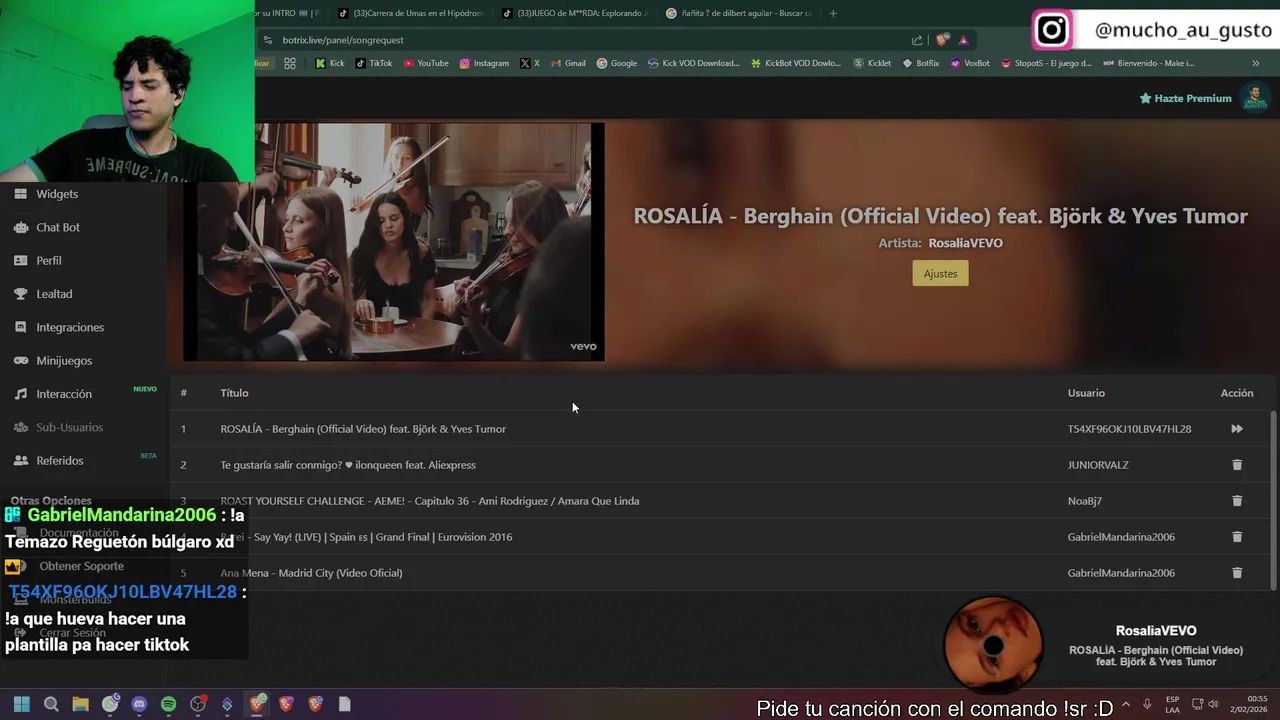The height and width of the screenshot is (720, 1280).
Task: Open the Kick VOD Download bookmark
Action: click(693, 63)
